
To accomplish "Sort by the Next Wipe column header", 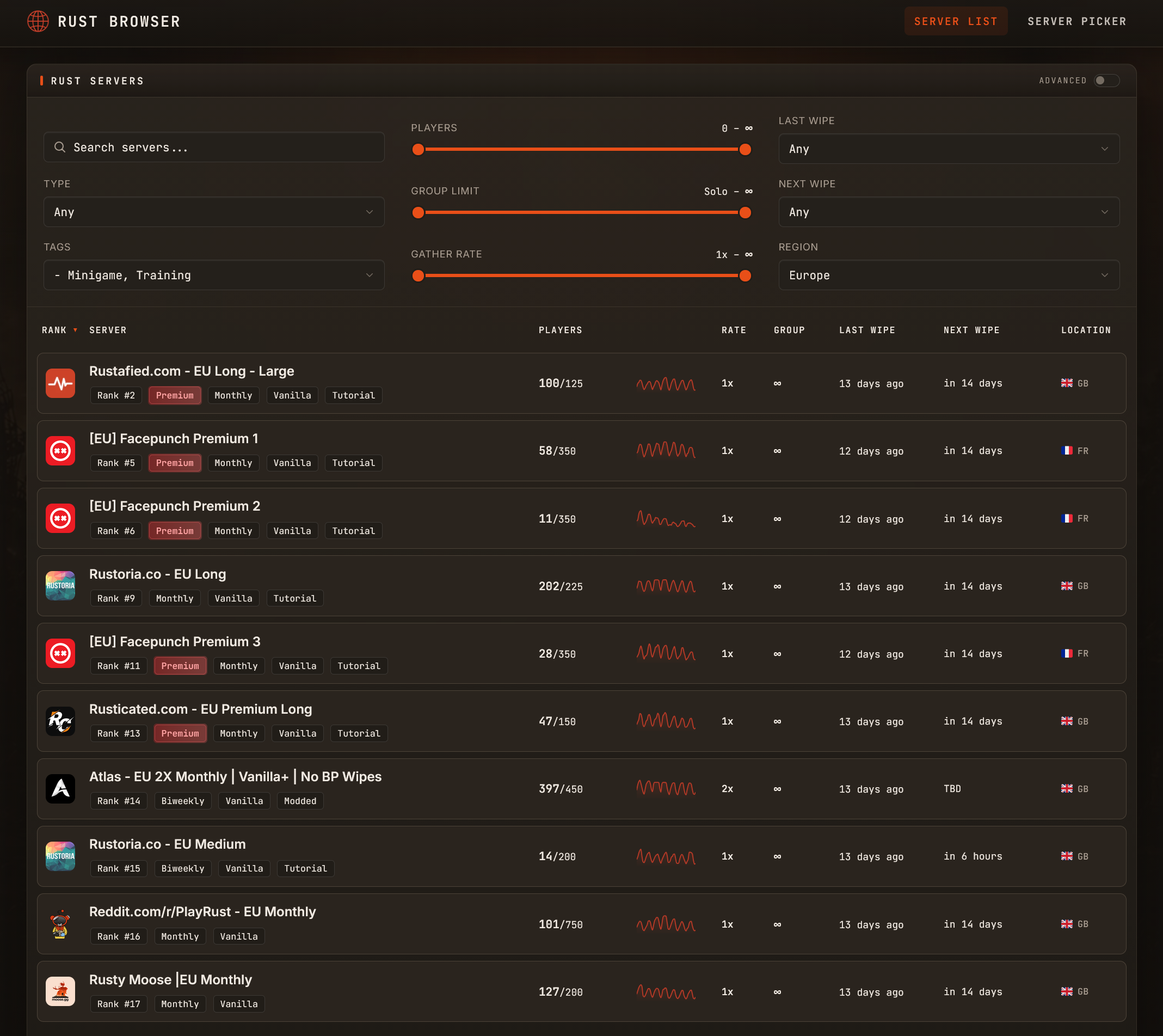I will click(971, 330).
